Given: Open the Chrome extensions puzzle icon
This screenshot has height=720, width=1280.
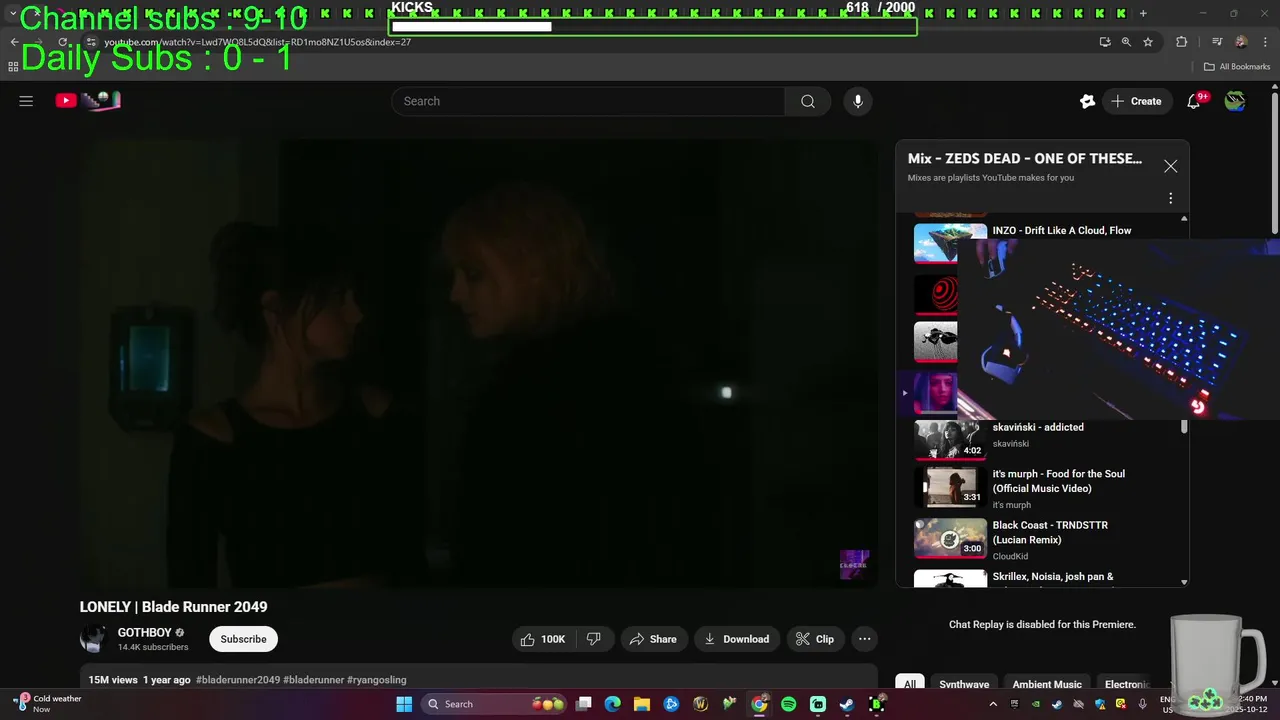Looking at the screenshot, I should click(x=1182, y=42).
